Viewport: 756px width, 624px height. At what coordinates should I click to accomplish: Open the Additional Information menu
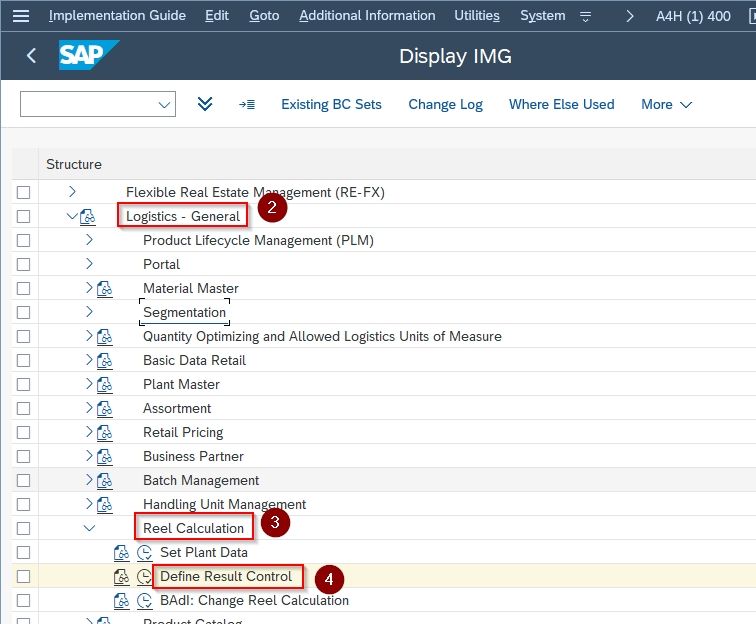click(367, 15)
